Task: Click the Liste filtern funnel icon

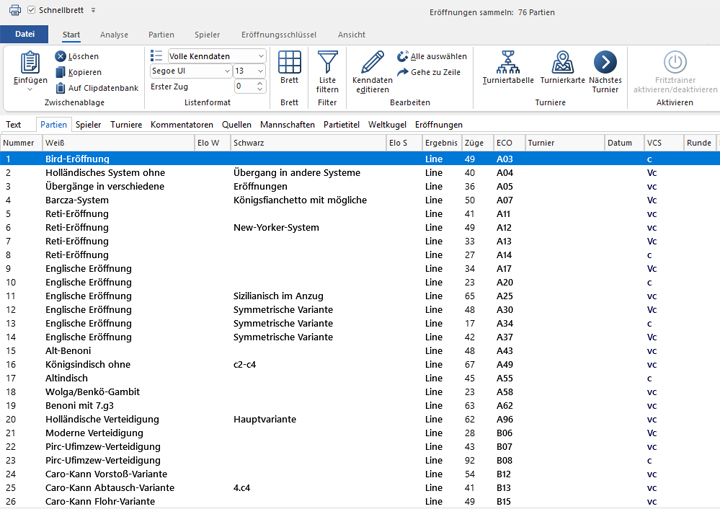Action: tap(327, 62)
